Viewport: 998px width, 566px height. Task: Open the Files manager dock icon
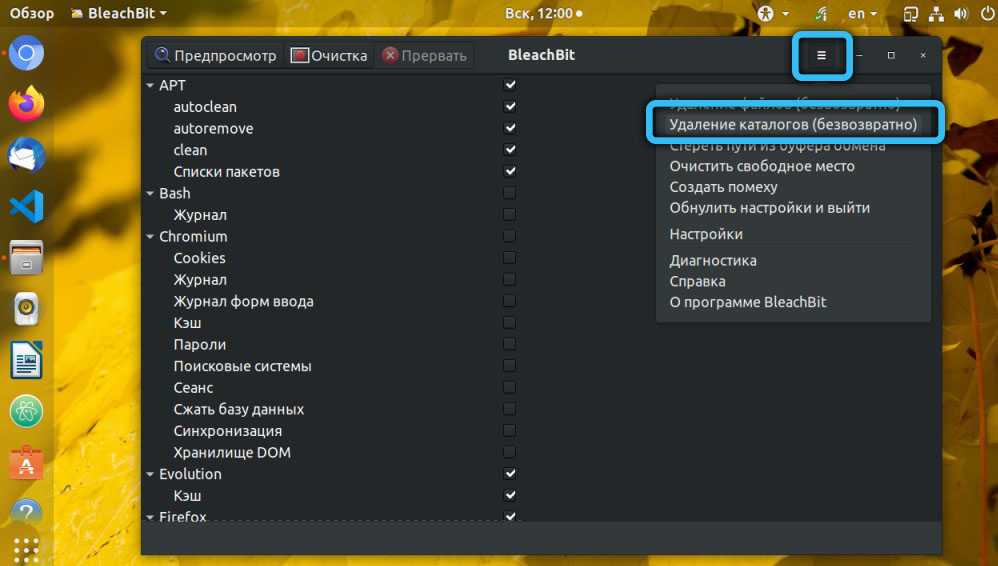coord(26,257)
